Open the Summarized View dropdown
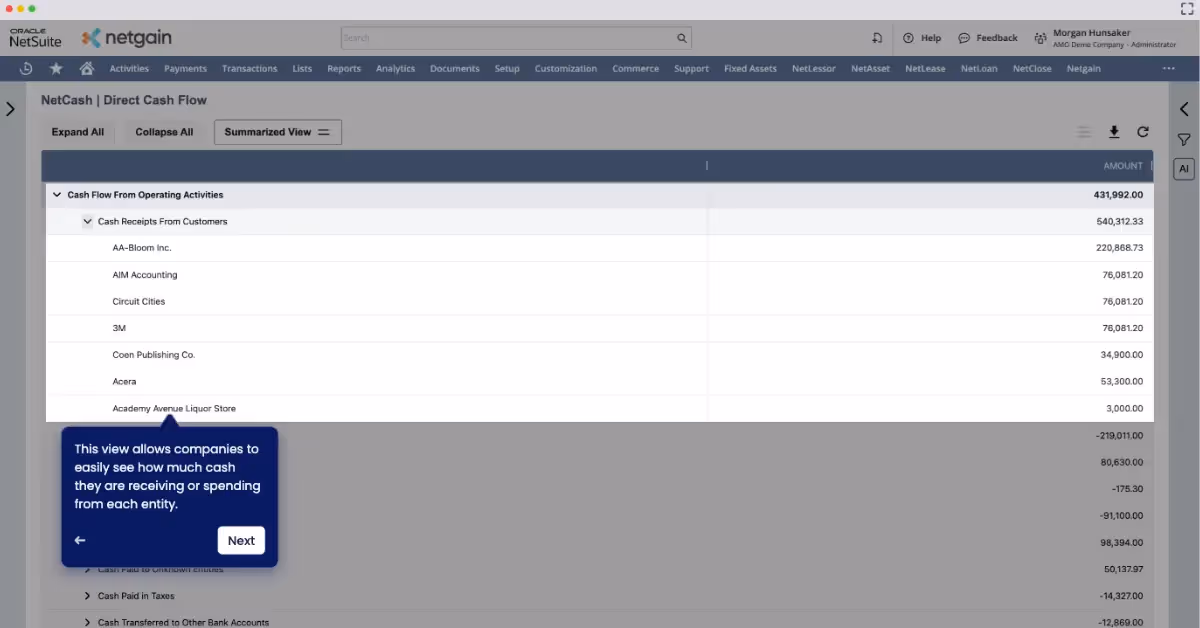1200x628 pixels. (277, 131)
